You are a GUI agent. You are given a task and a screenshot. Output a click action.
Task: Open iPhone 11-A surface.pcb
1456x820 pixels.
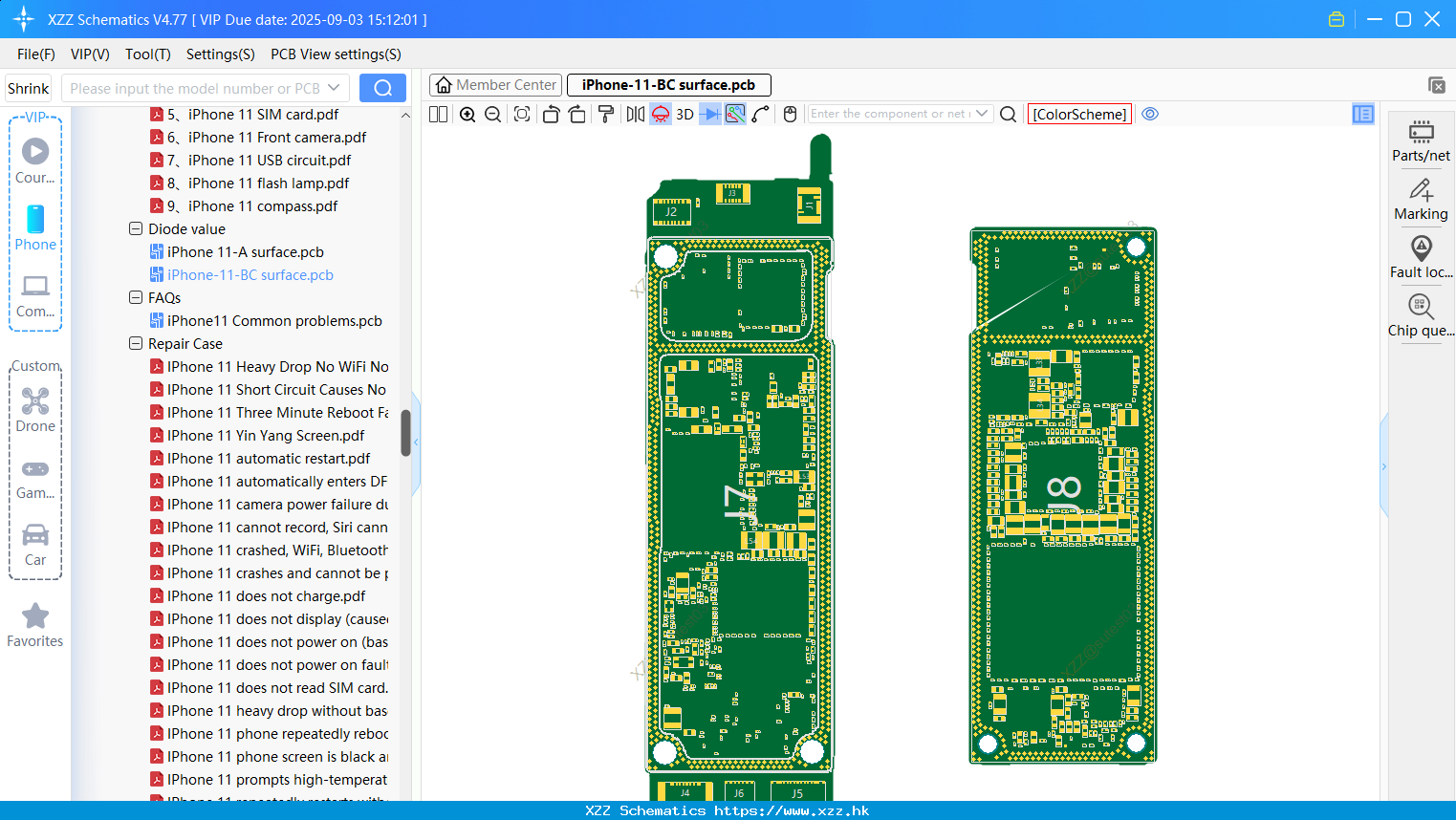[246, 252]
